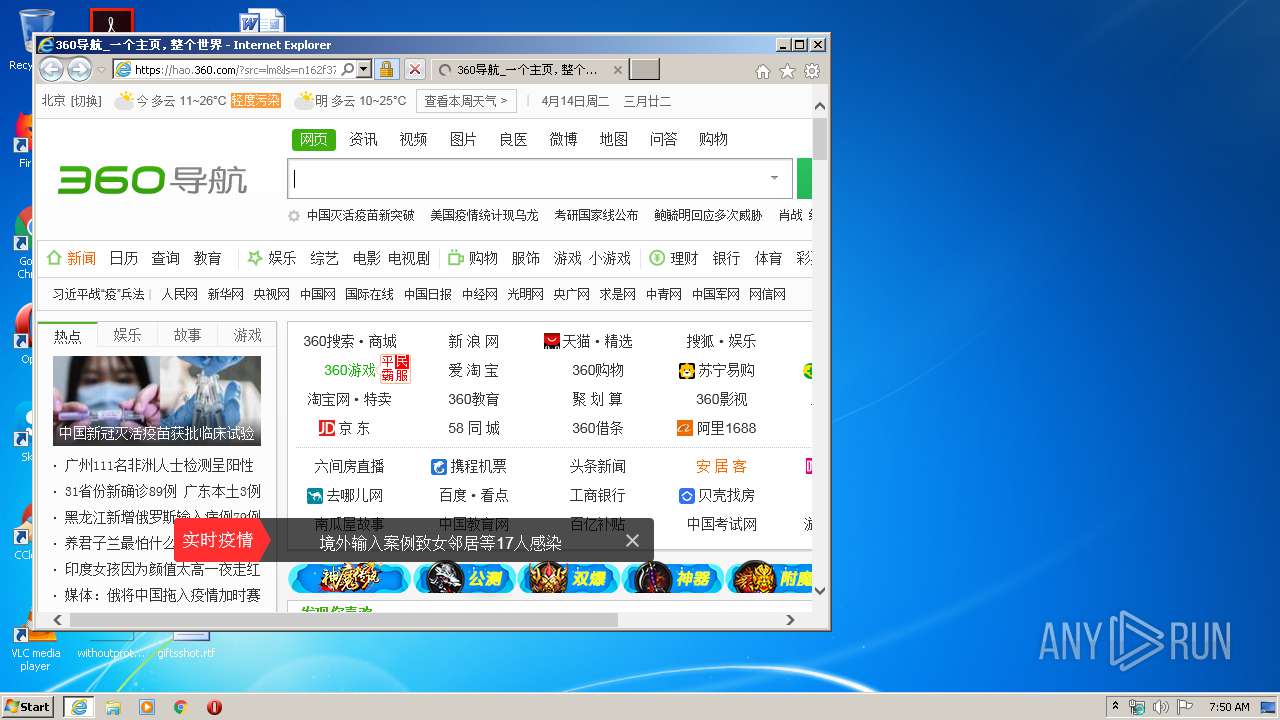Viewport: 1280px width, 720px height.
Task: Click the stop loading X button
Action: click(415, 69)
